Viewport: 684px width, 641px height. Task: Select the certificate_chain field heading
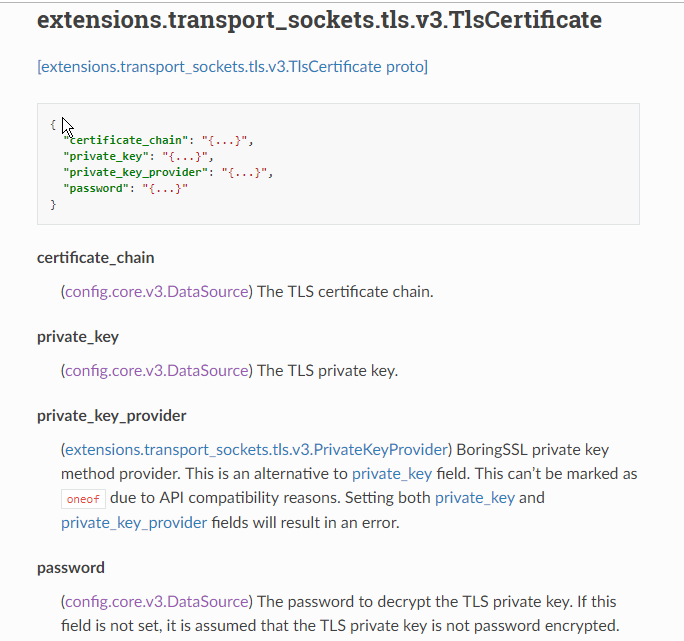pyautogui.click(x=96, y=258)
